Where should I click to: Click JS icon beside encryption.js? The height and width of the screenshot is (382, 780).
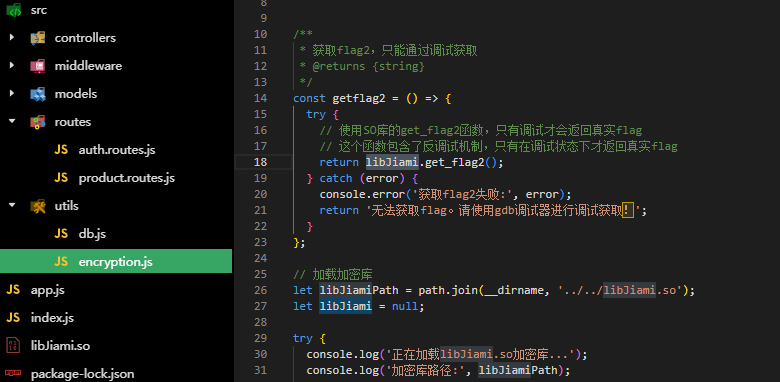click(61, 262)
